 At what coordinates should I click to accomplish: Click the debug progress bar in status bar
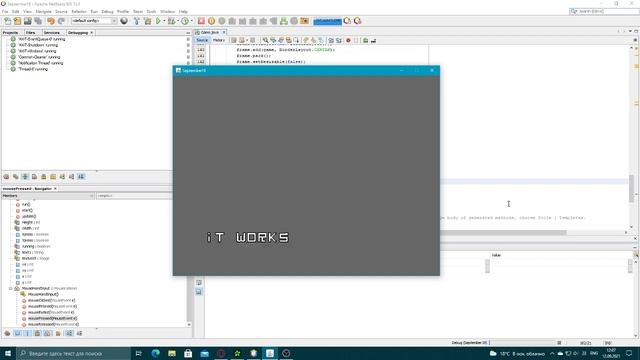tap(522, 342)
